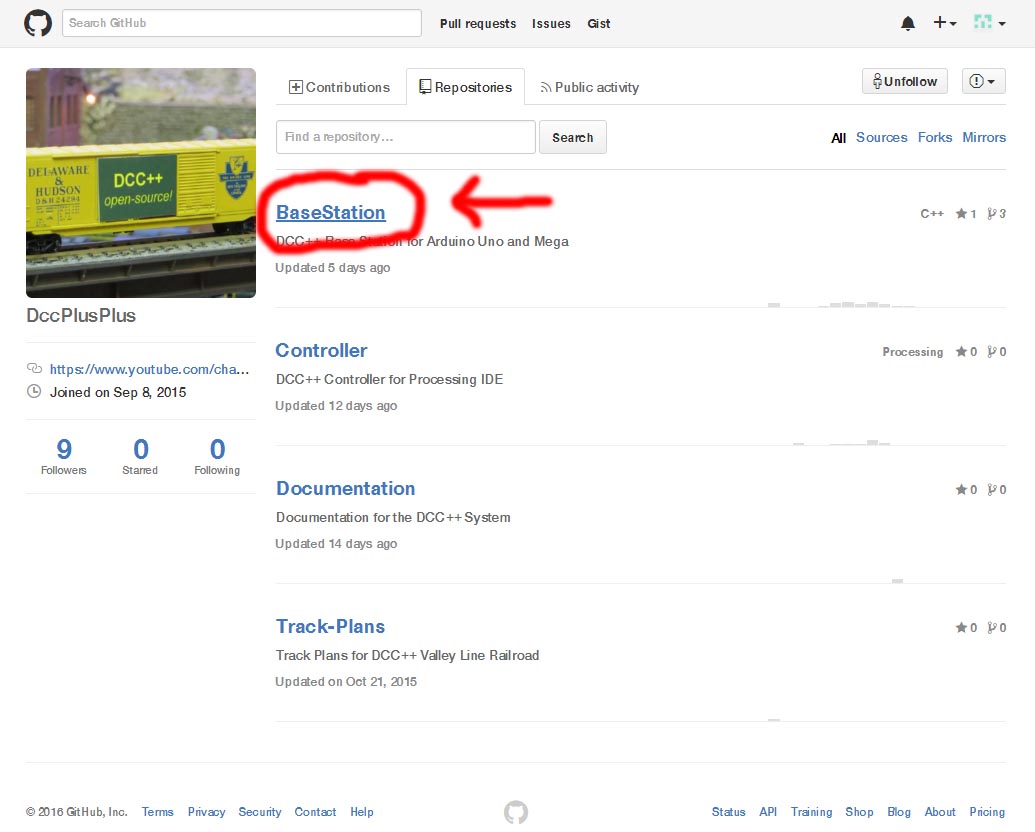This screenshot has height=832, width=1035.
Task: Open Pull requests in top navigation
Action: (478, 24)
